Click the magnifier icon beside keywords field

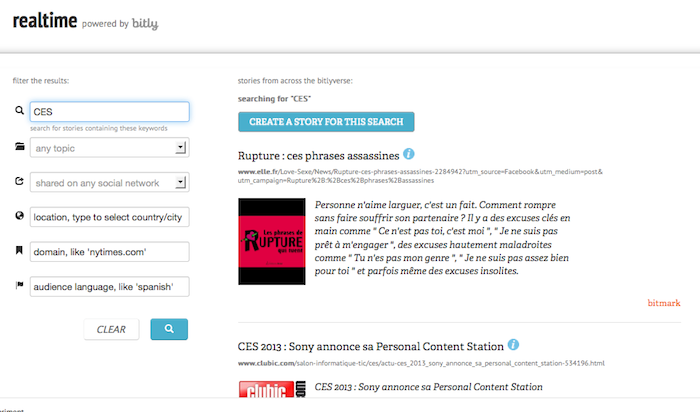pos(19,112)
